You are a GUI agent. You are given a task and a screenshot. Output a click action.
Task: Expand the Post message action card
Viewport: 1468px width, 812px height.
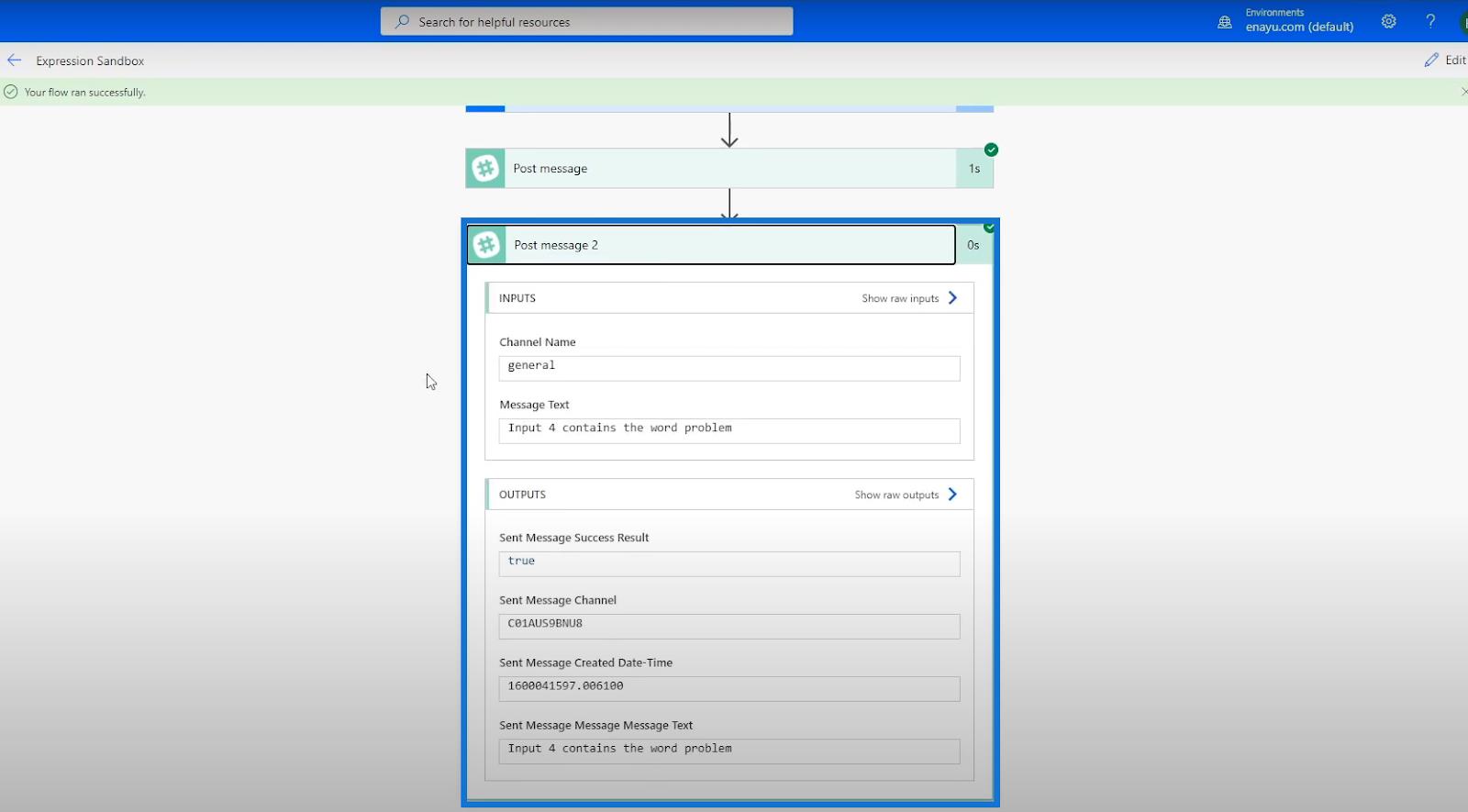coord(729,169)
